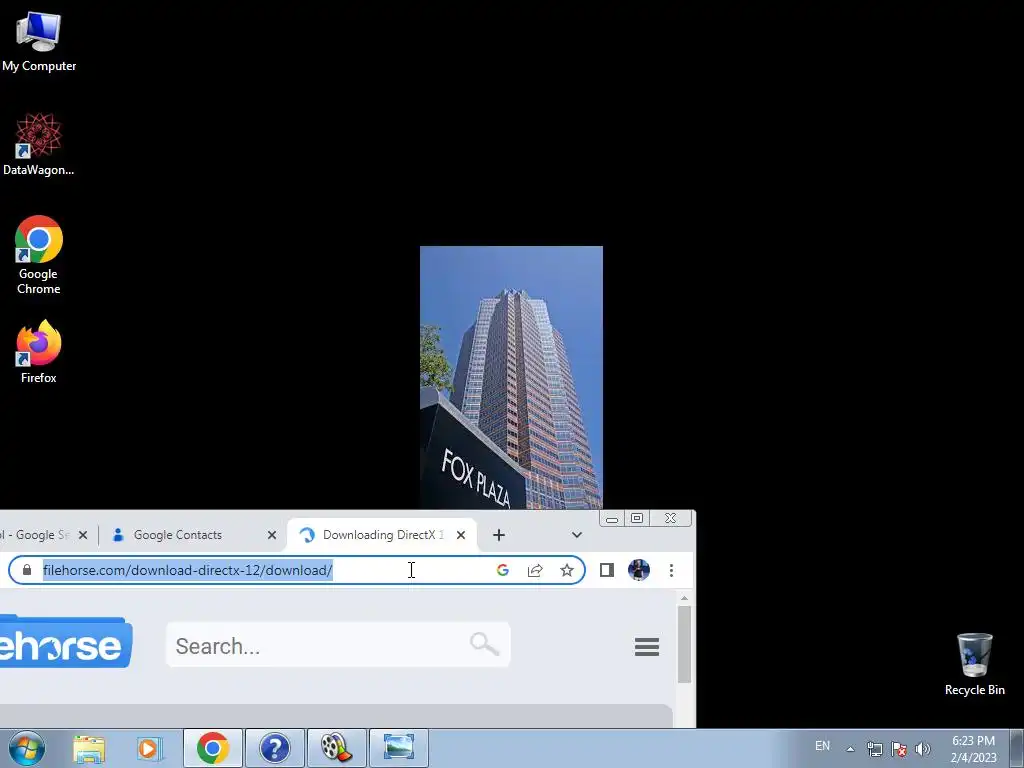Close the Google Contacts tab

272,535
